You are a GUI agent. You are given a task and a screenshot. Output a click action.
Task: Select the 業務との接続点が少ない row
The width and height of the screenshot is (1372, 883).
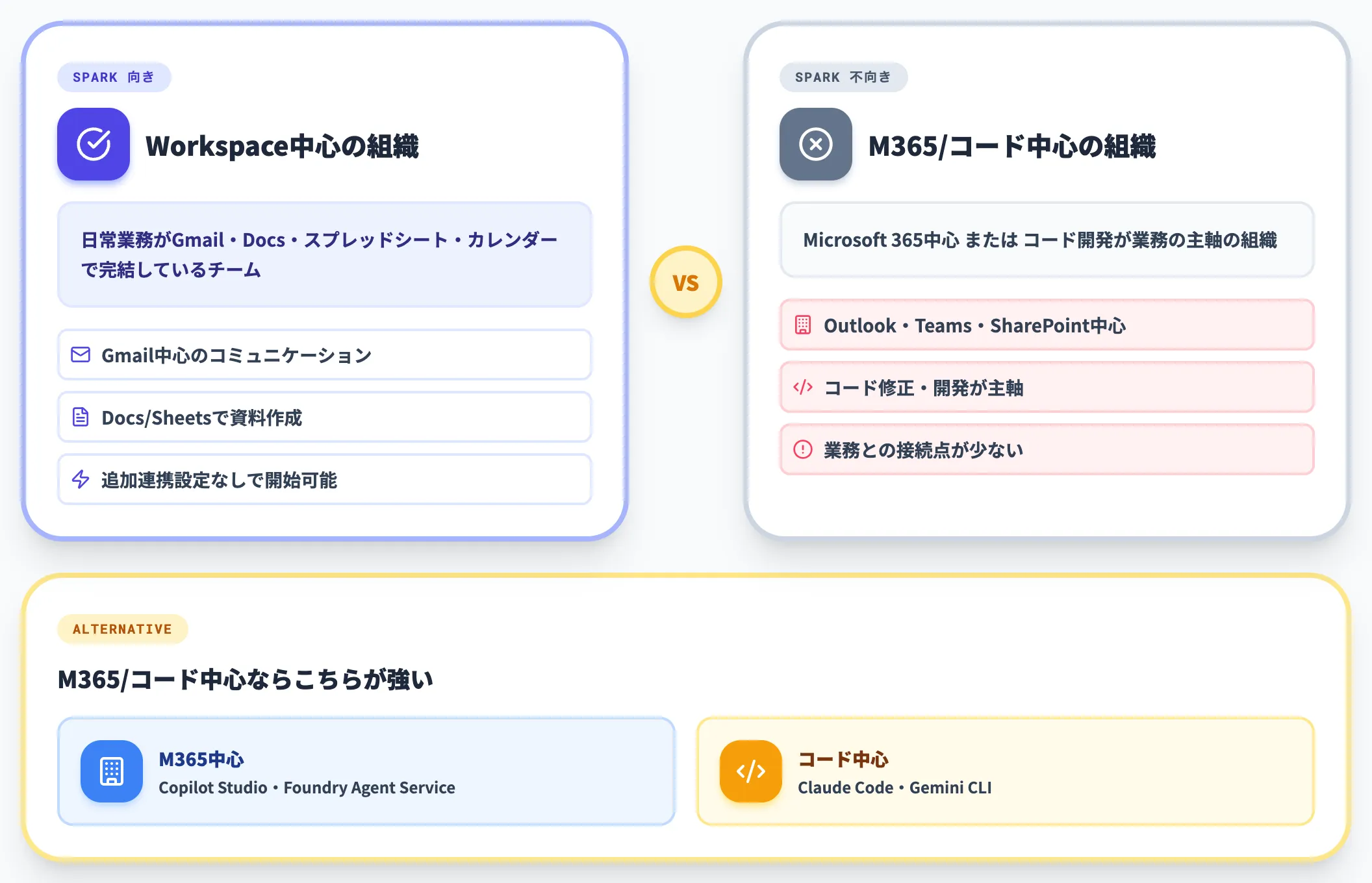(x=1047, y=449)
